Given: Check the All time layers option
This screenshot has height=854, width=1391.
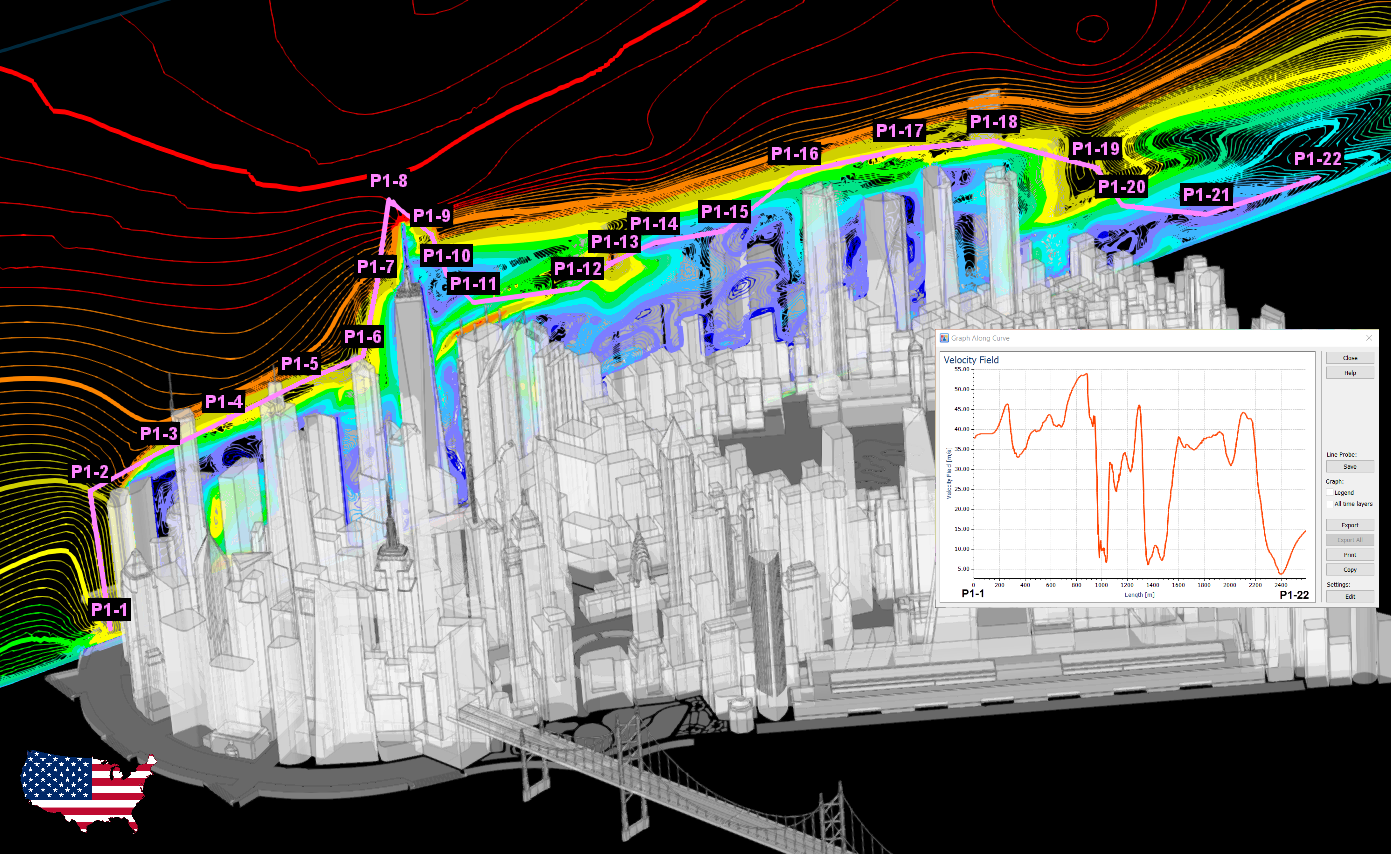Looking at the screenshot, I should (x=1331, y=504).
